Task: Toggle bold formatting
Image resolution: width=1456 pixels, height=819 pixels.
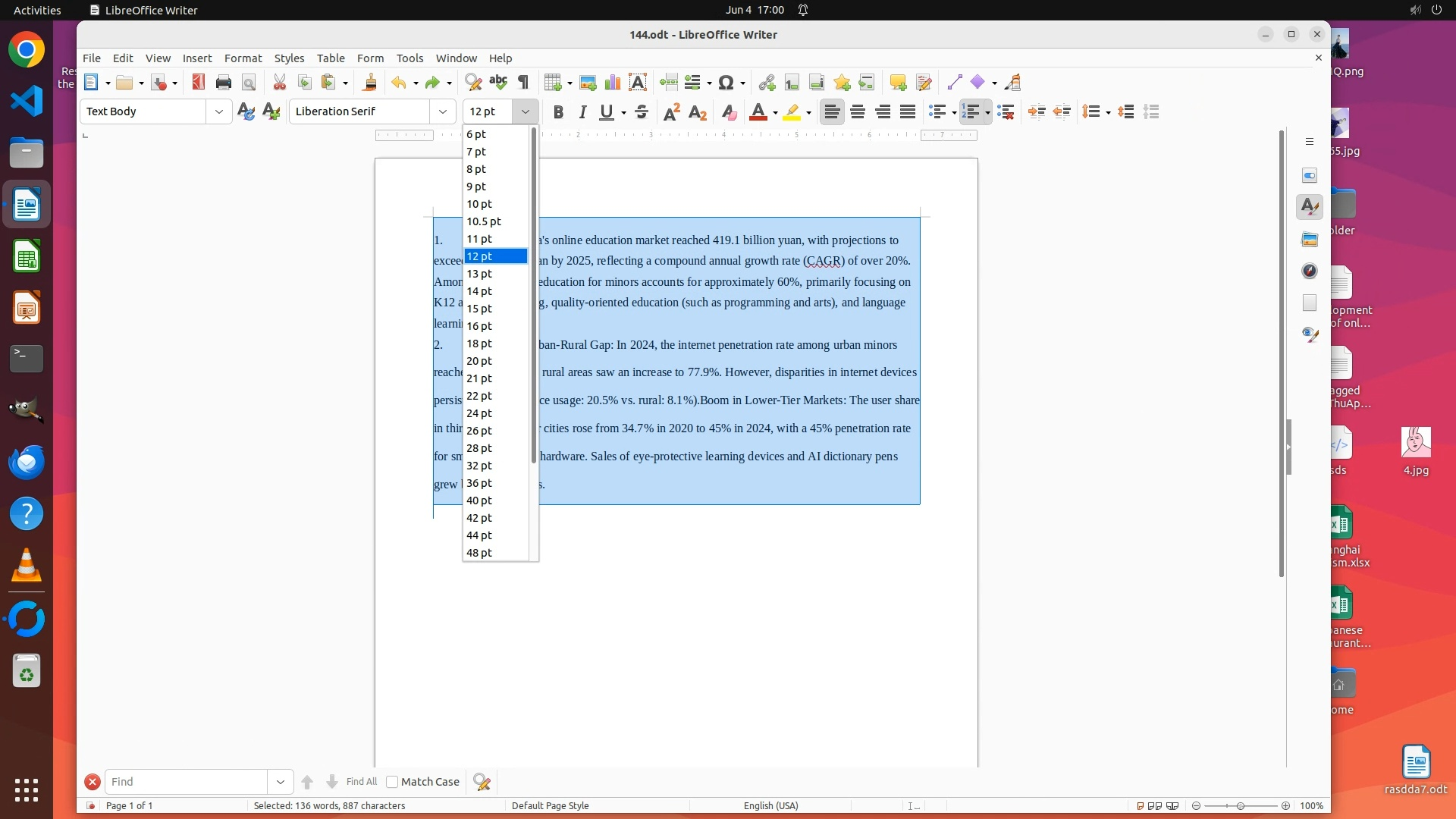Action: pyautogui.click(x=558, y=112)
